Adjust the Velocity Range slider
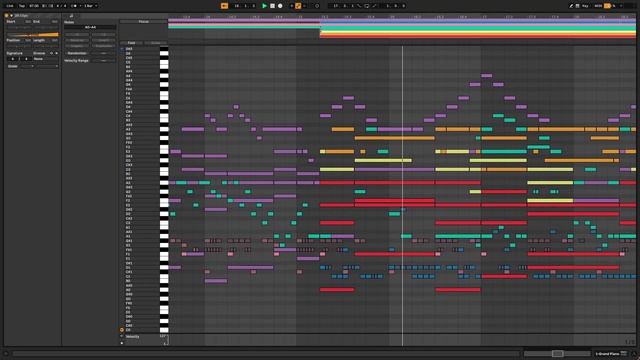Viewport: 640px width, 360px height. 103,60
